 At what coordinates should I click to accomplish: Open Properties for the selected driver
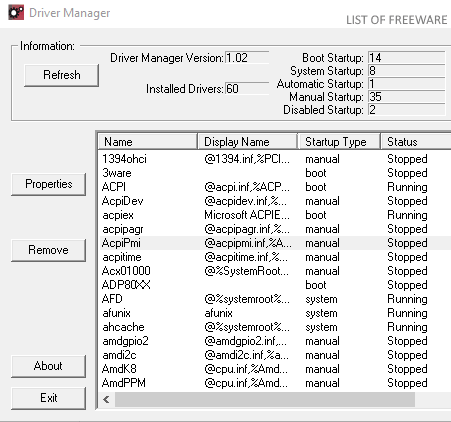tap(49, 184)
